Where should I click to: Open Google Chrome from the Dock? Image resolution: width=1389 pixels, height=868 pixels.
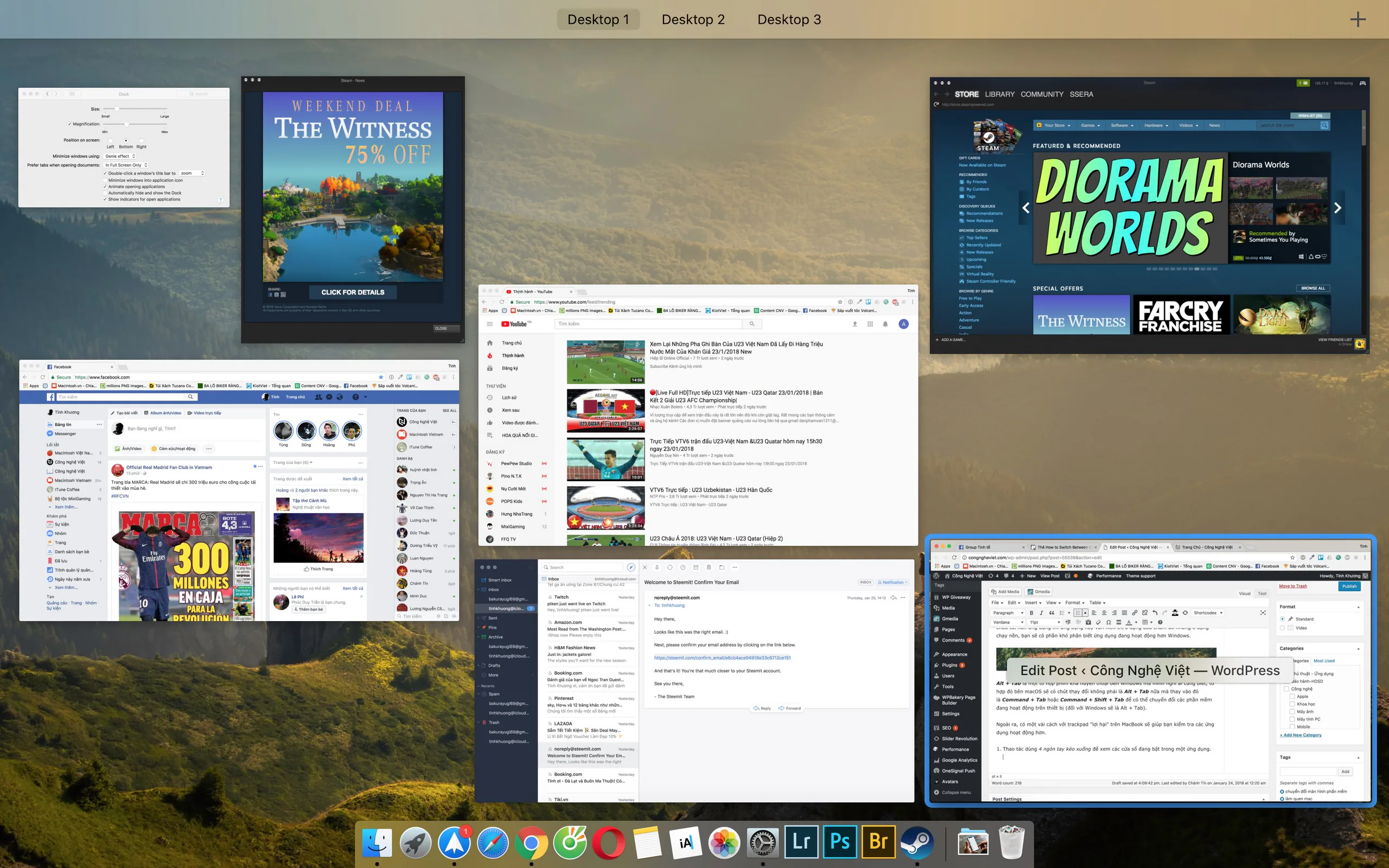coord(531,842)
